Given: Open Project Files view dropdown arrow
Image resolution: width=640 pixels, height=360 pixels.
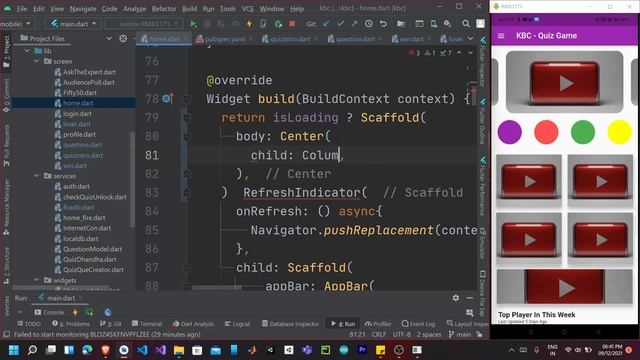Looking at the screenshot, I should tap(109, 38).
